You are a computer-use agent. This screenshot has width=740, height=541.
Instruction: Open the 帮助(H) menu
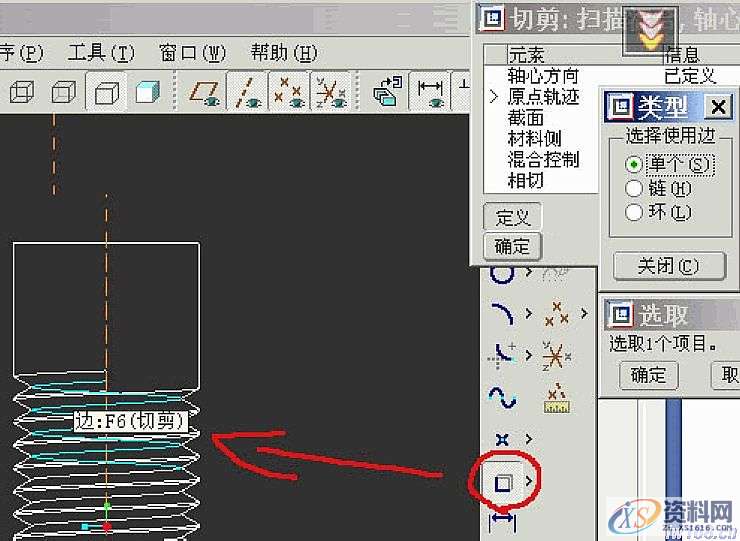[284, 53]
